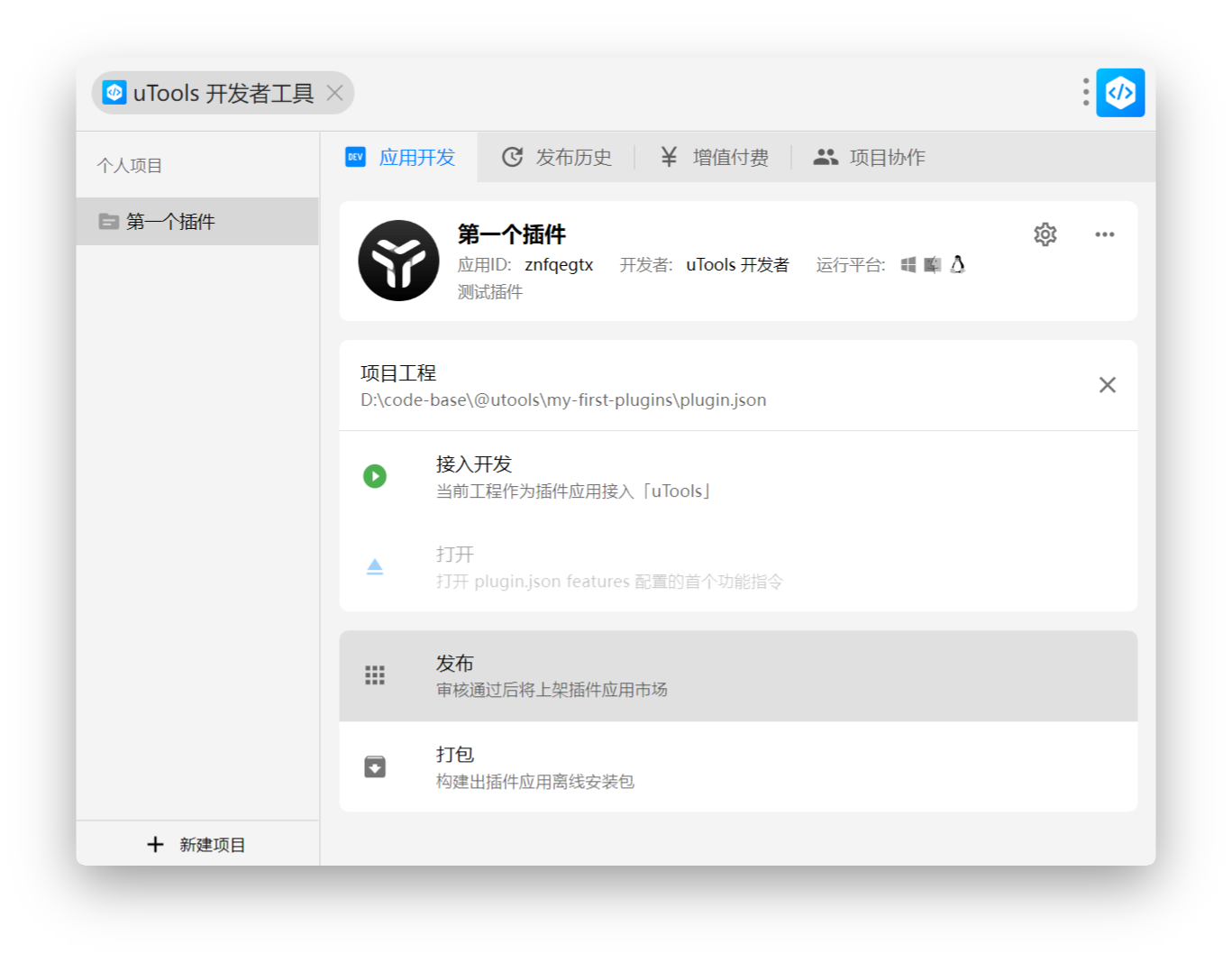Click the Linux penguin platform icon
Viewport: 1232px width, 963px height.
957,264
